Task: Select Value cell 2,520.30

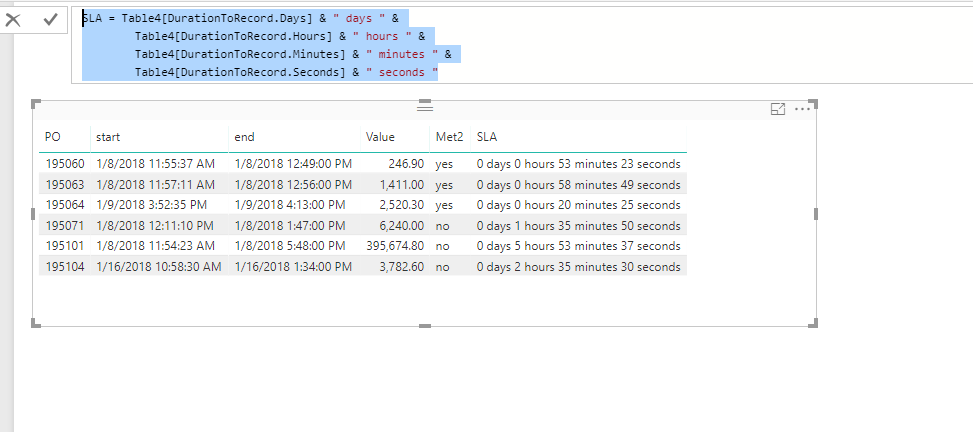Action: 403,205
